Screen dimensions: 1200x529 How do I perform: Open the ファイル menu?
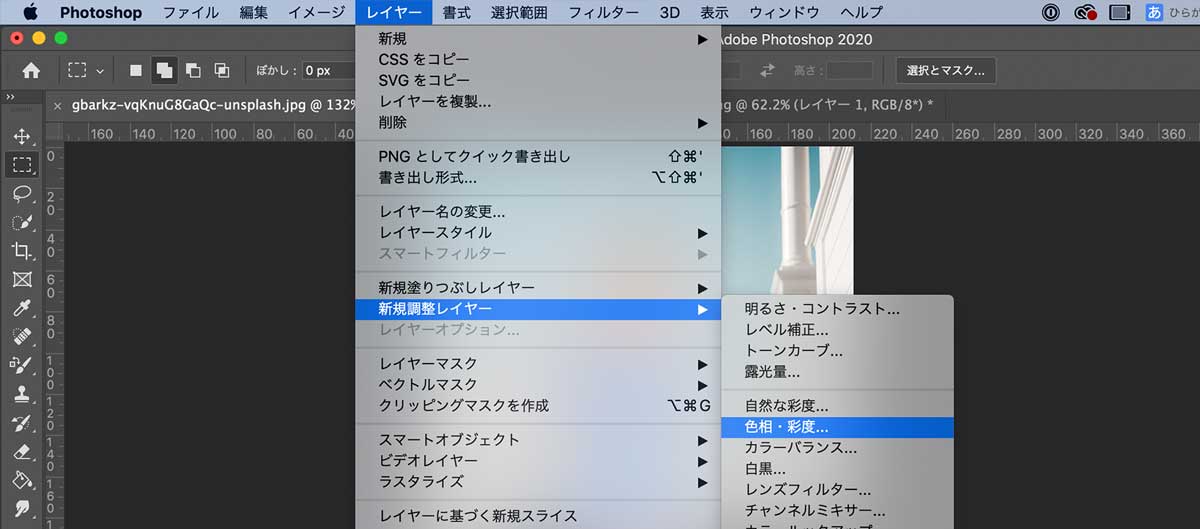pyautogui.click(x=191, y=13)
